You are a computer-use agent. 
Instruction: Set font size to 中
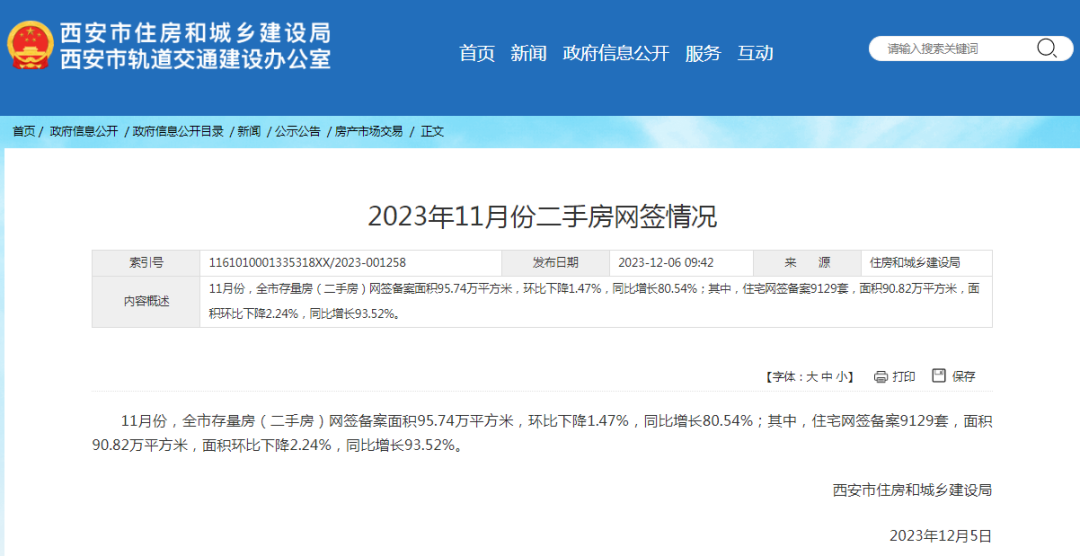pos(827,377)
